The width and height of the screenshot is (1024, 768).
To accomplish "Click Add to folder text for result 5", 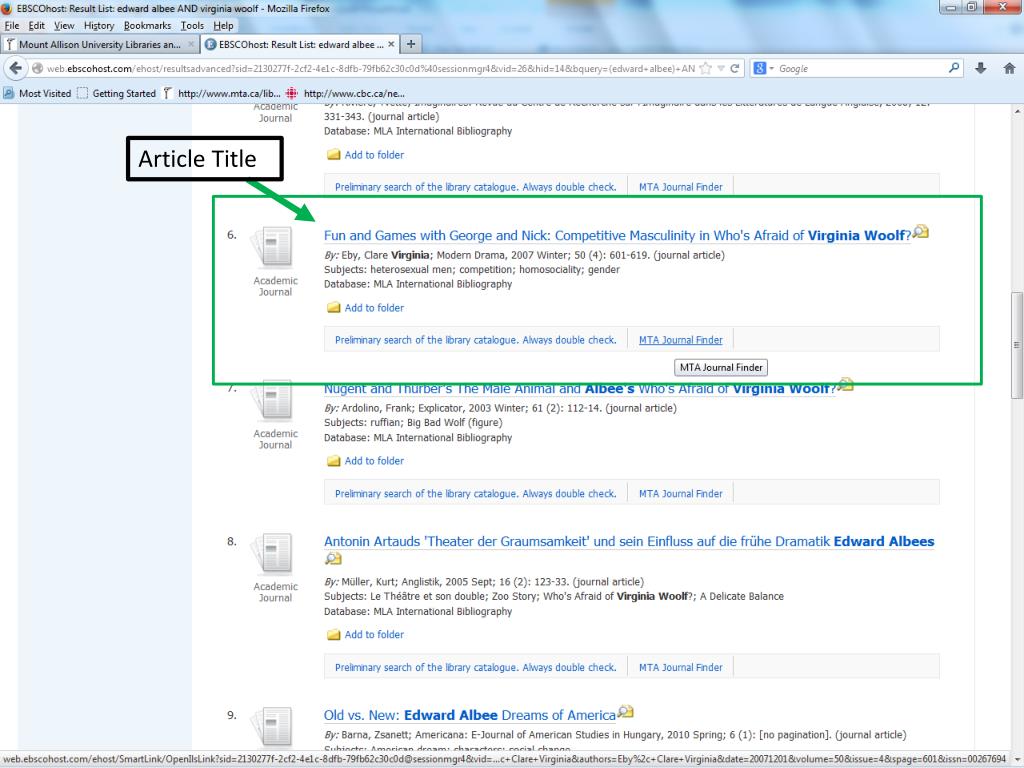I will 374,155.
